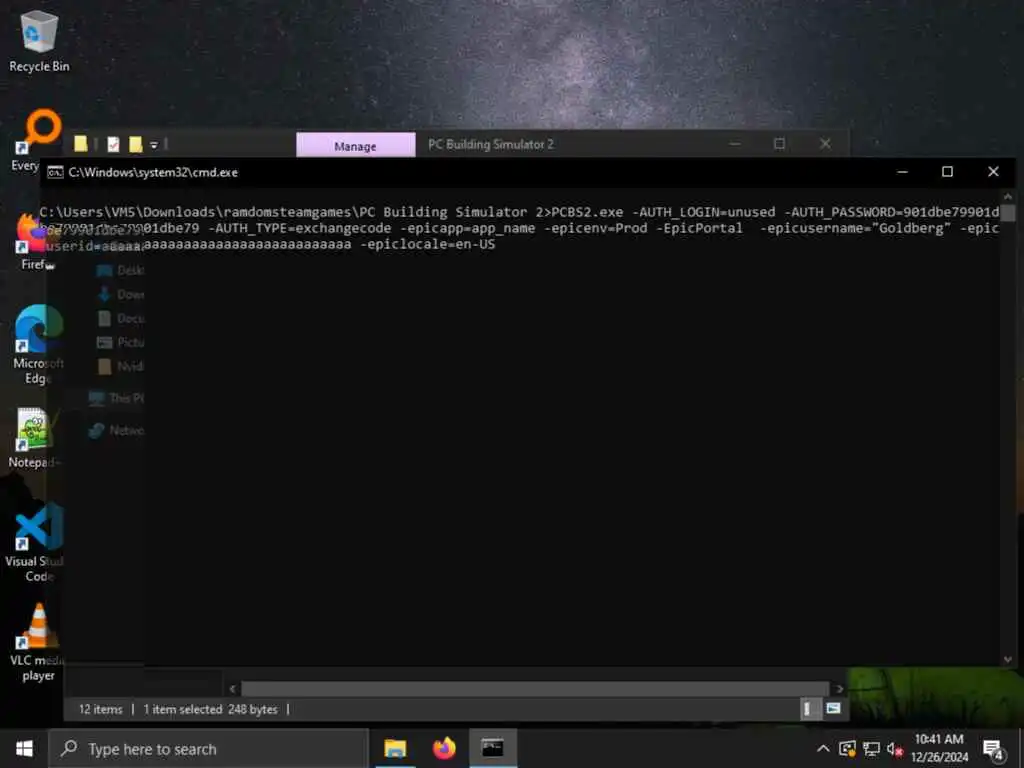Maximize the cmd.exe window
1024x768 pixels.
coord(948,172)
